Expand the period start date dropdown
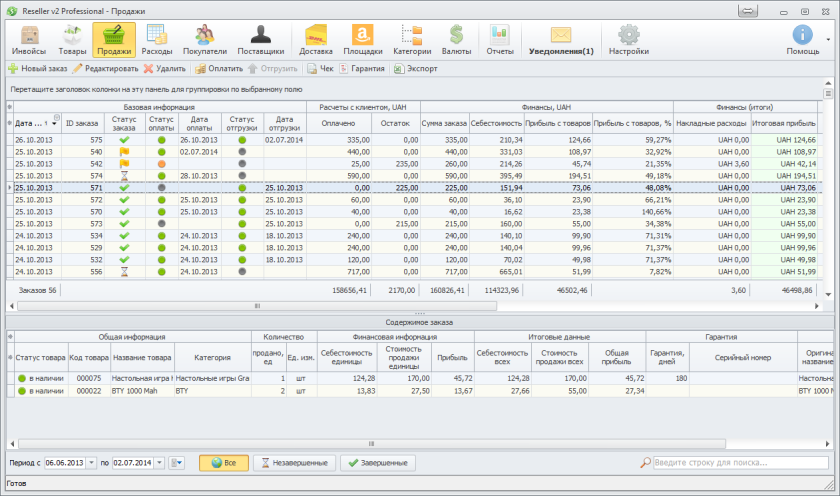Viewport: 840px width, 496px height. [x=92, y=463]
